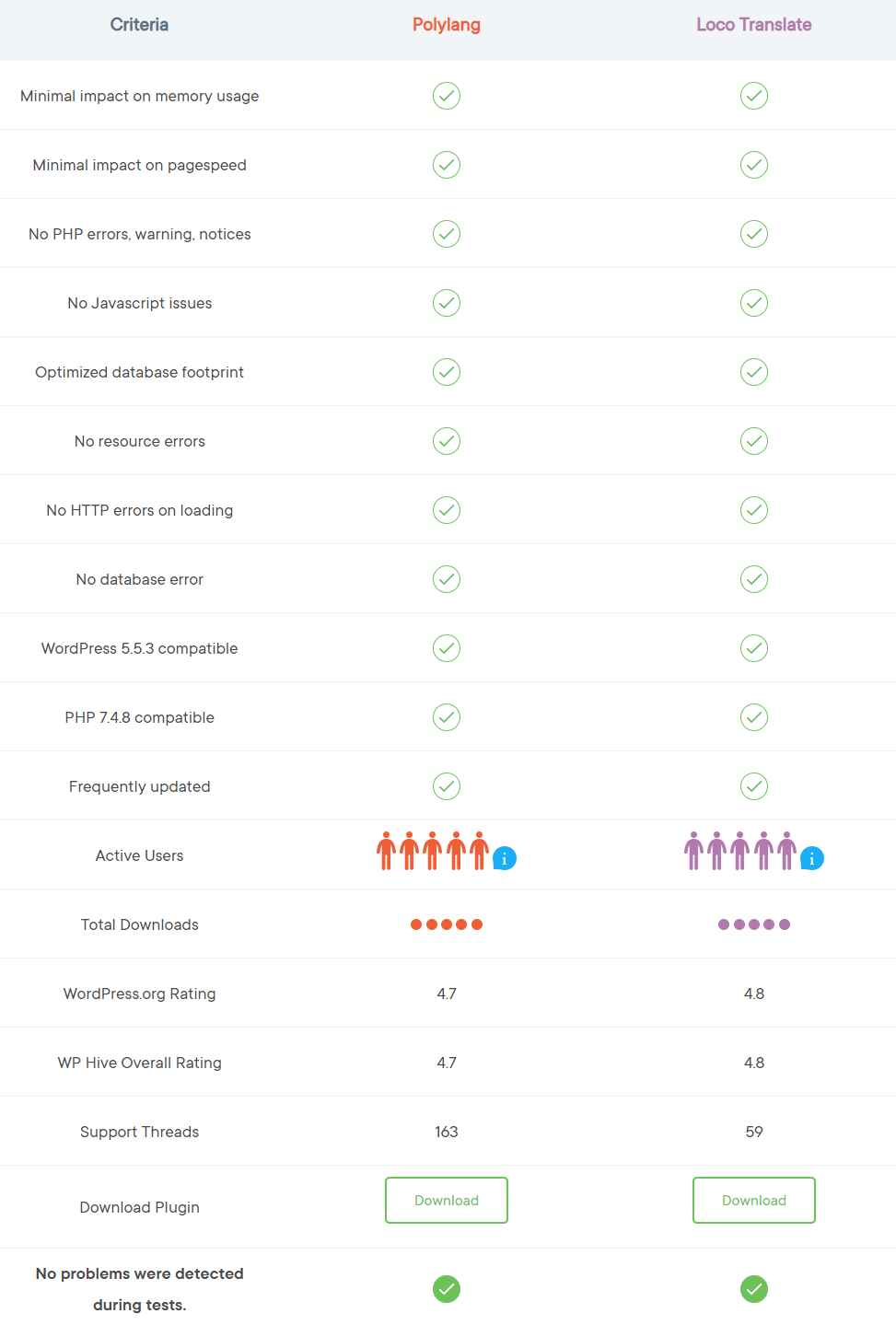Click Loco Translate's pagespeed checkmark icon
Viewport: 896px width, 1325px height.
[754, 165]
